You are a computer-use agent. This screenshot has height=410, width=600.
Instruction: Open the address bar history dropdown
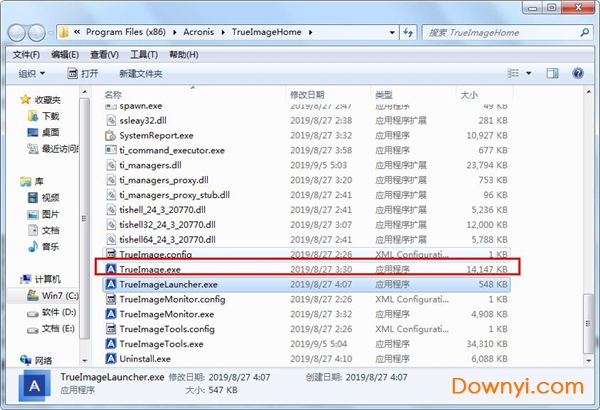tap(392, 33)
